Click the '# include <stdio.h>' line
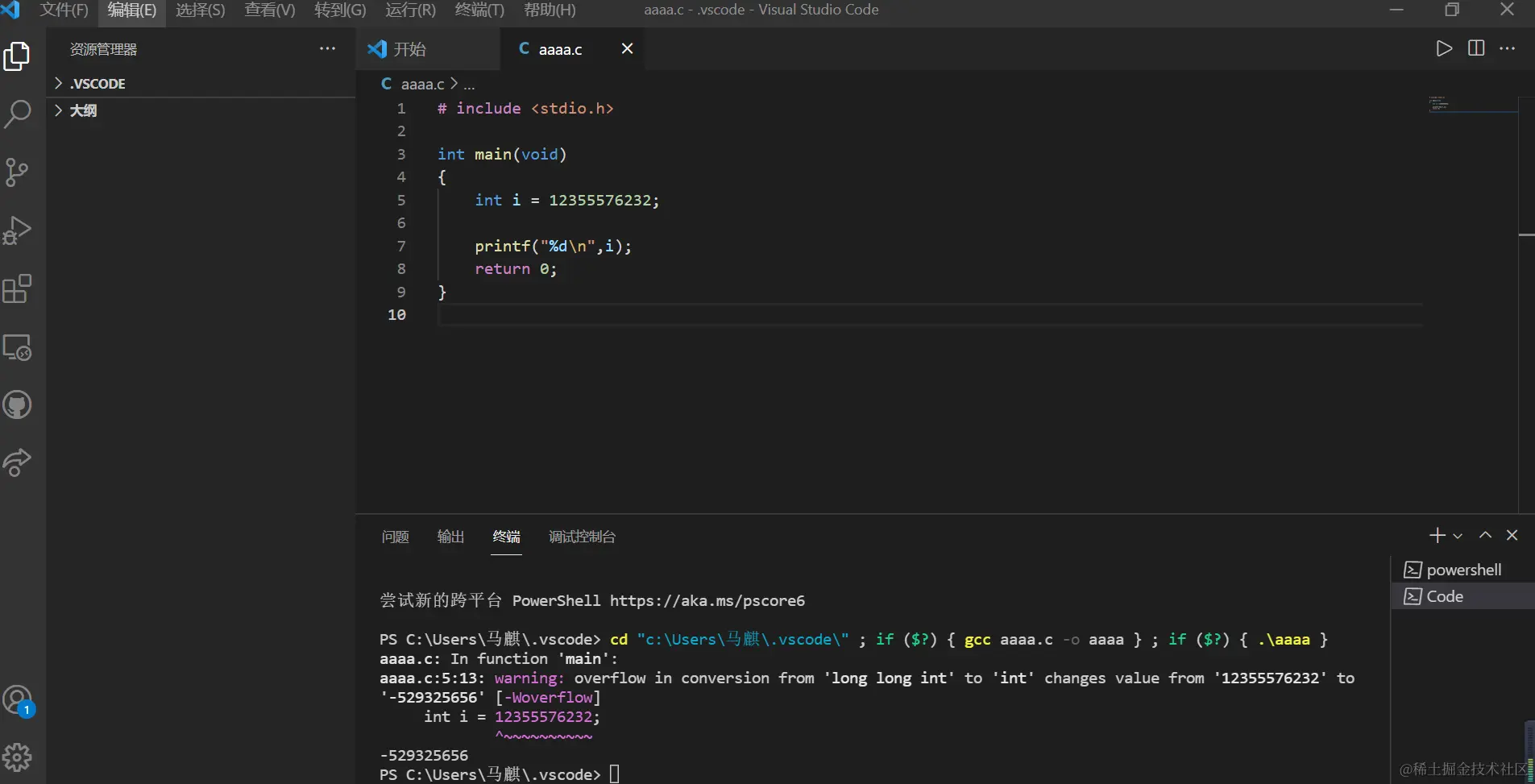Viewport: 1535px width, 784px height. pyautogui.click(x=525, y=108)
